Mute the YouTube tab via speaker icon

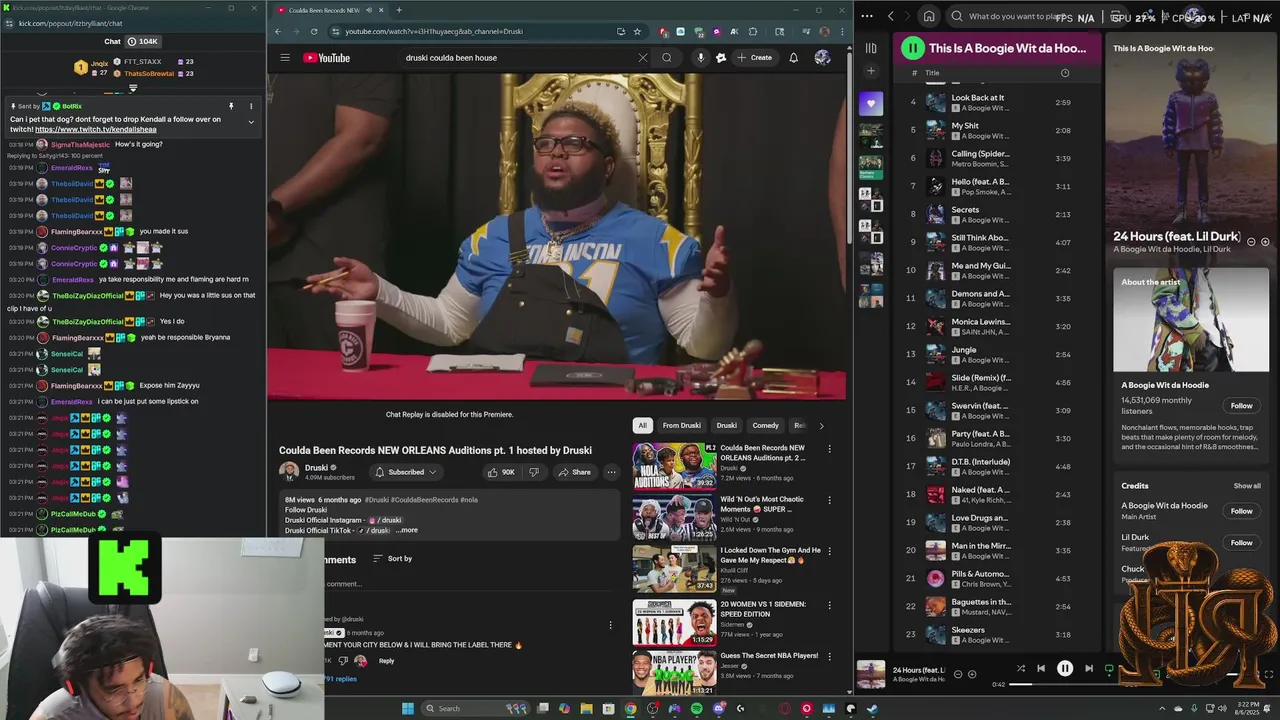pos(369,10)
